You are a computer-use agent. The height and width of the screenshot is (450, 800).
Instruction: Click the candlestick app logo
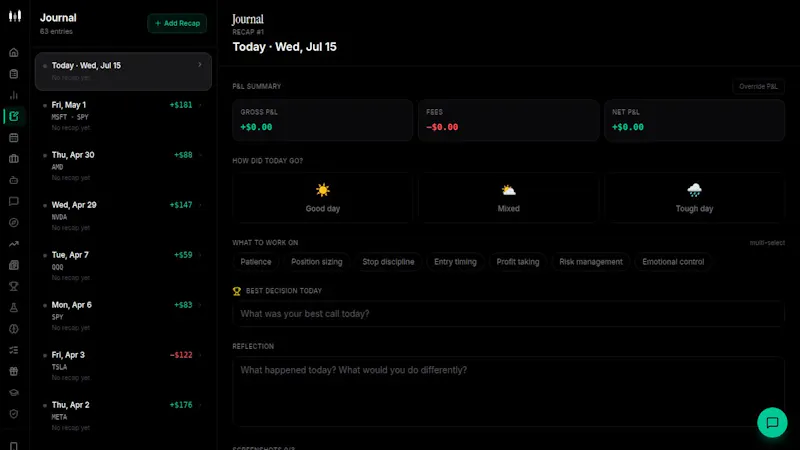click(15, 16)
